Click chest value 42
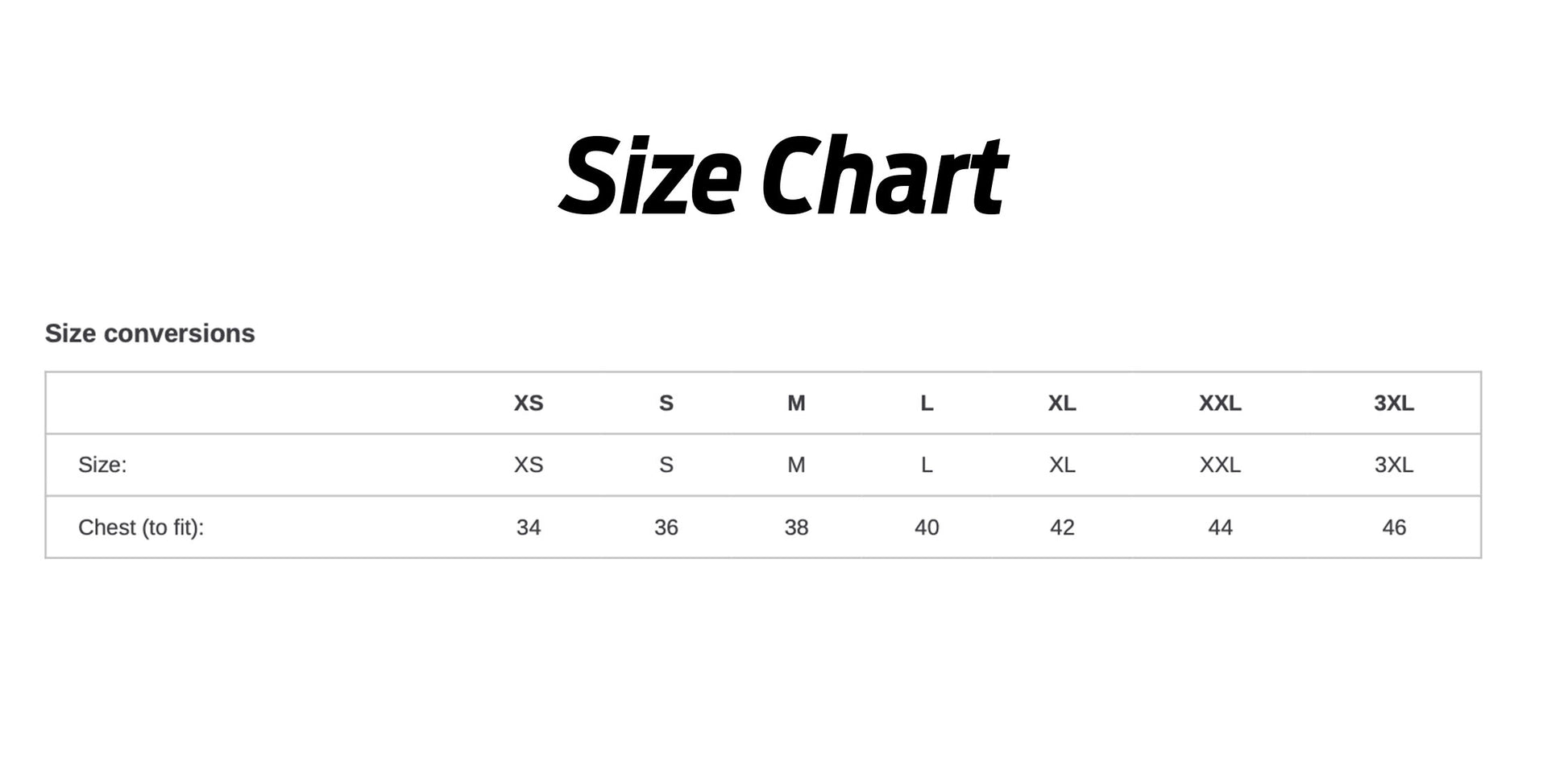The image size is (1568, 761). [1062, 527]
